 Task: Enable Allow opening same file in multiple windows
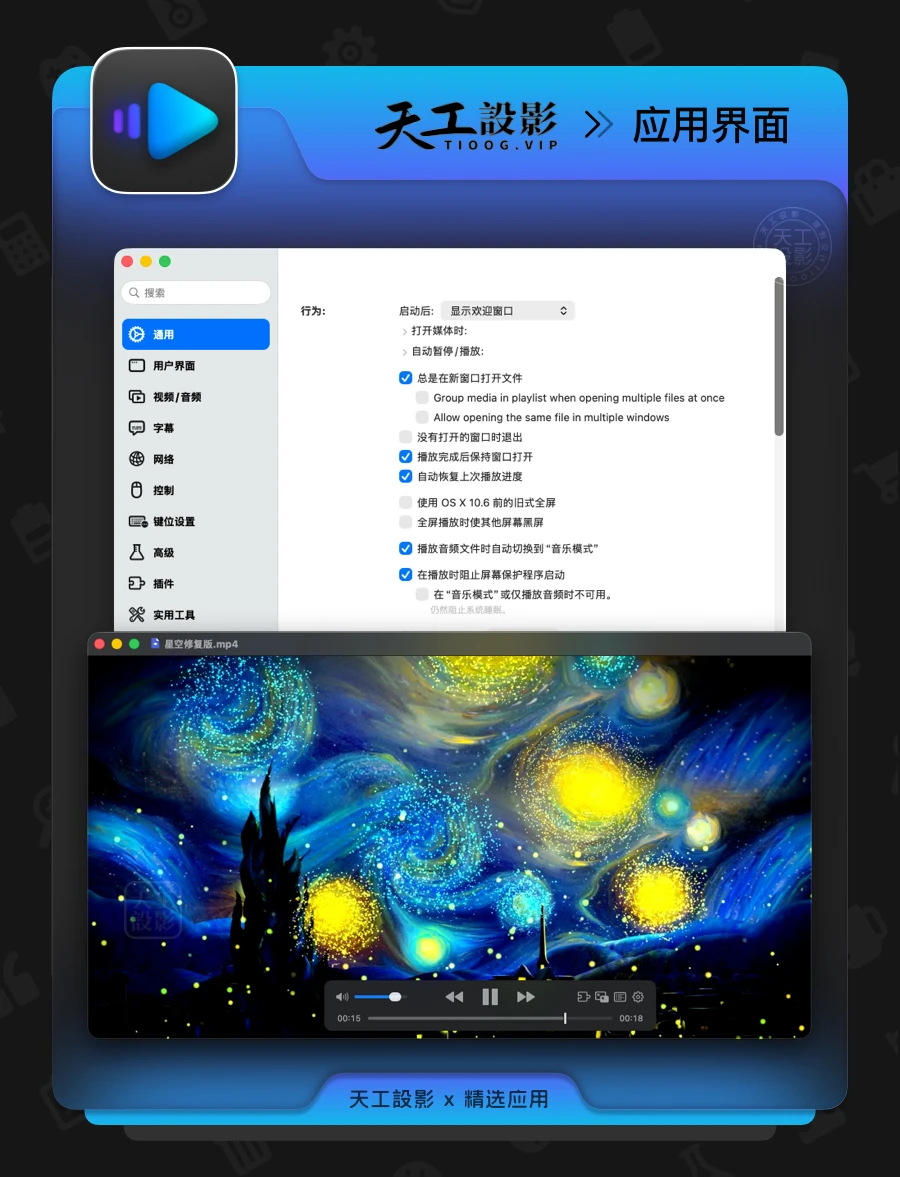coord(422,417)
